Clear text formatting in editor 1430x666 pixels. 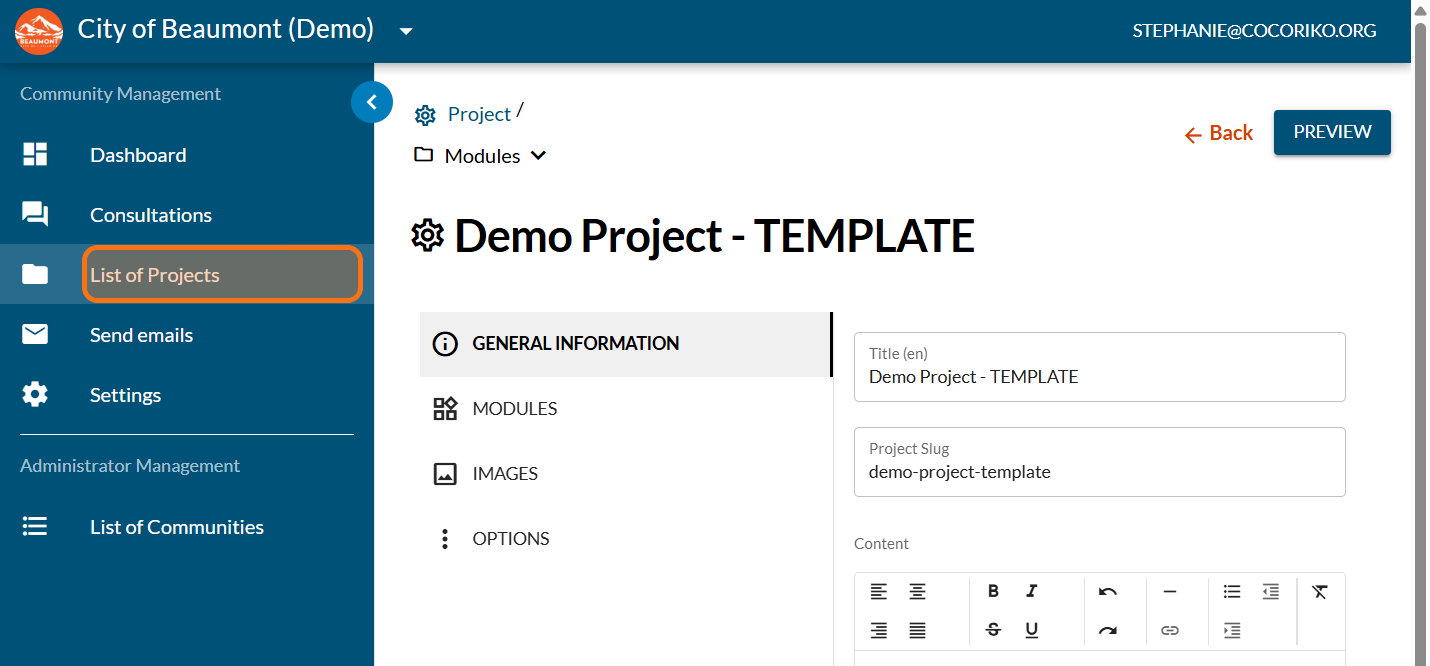(x=1320, y=591)
